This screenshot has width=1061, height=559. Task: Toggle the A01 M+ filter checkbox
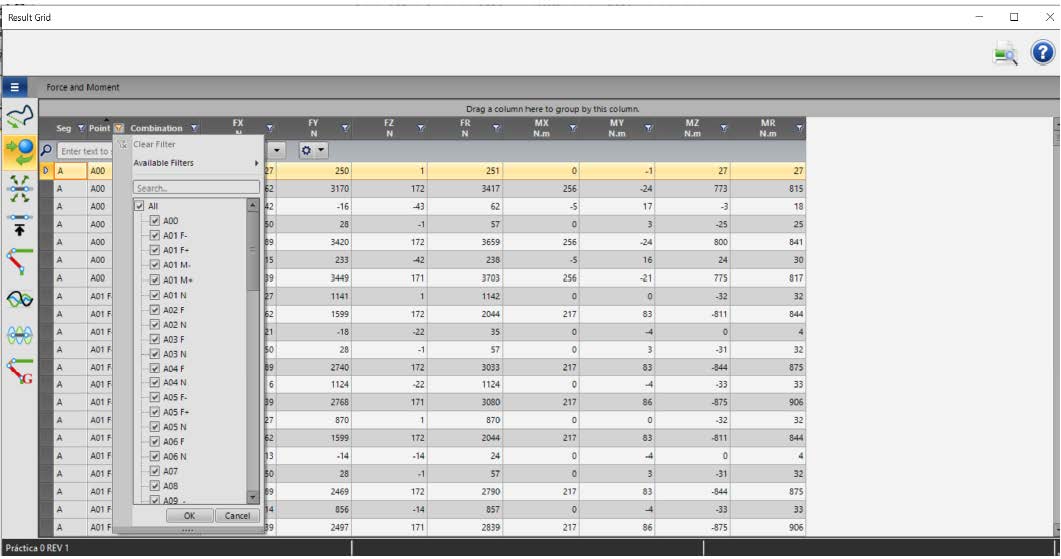point(154,280)
